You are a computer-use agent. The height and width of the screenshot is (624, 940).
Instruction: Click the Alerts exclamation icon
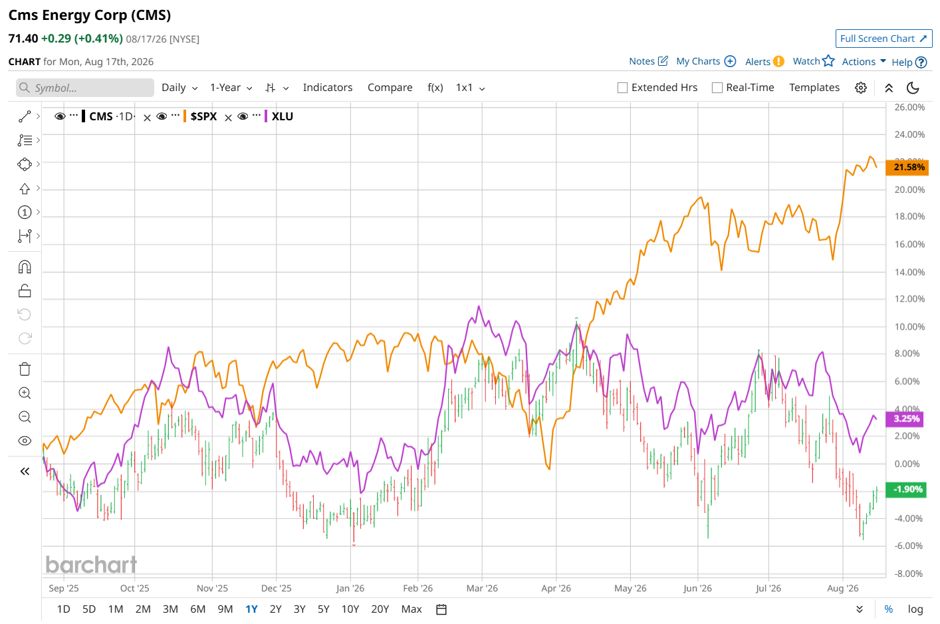[778, 61]
